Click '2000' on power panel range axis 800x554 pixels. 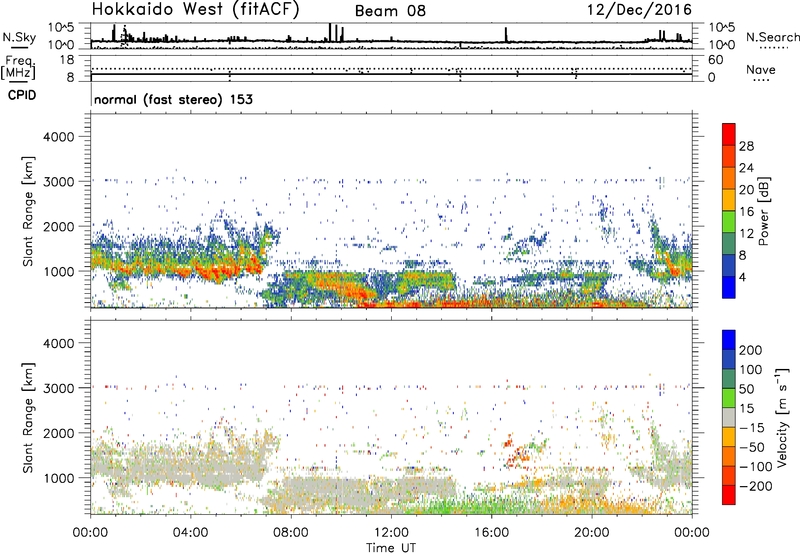[59, 227]
